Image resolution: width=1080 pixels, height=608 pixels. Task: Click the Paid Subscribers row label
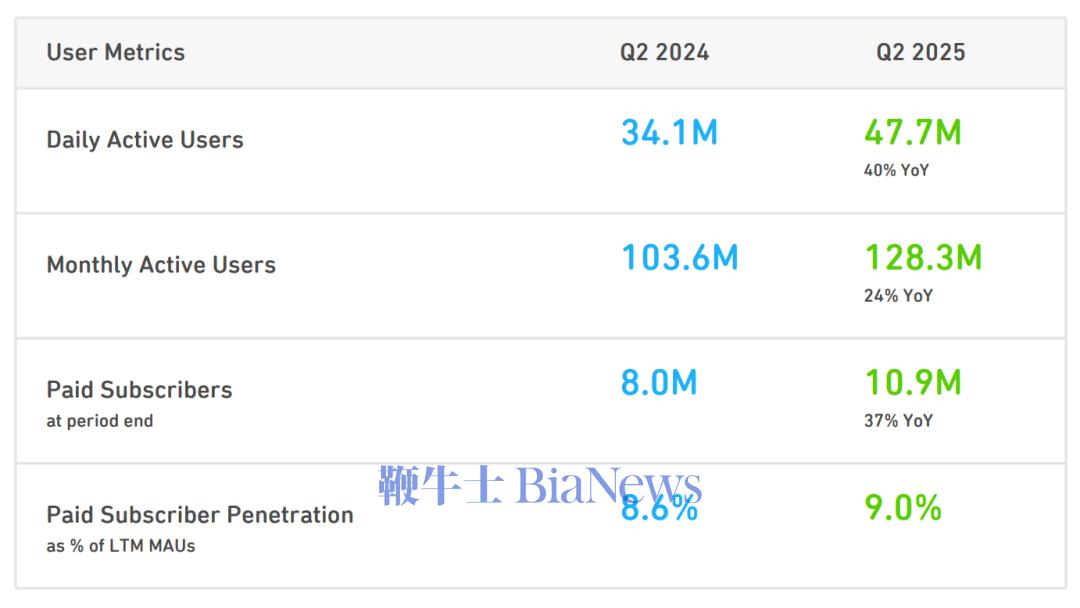pyautogui.click(x=139, y=390)
